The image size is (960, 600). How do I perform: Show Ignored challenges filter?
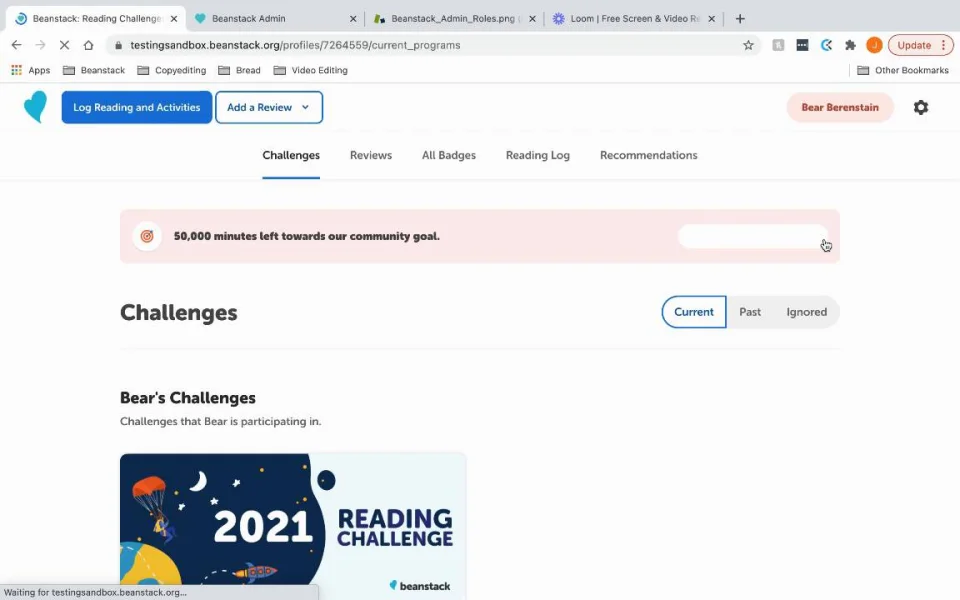point(806,312)
